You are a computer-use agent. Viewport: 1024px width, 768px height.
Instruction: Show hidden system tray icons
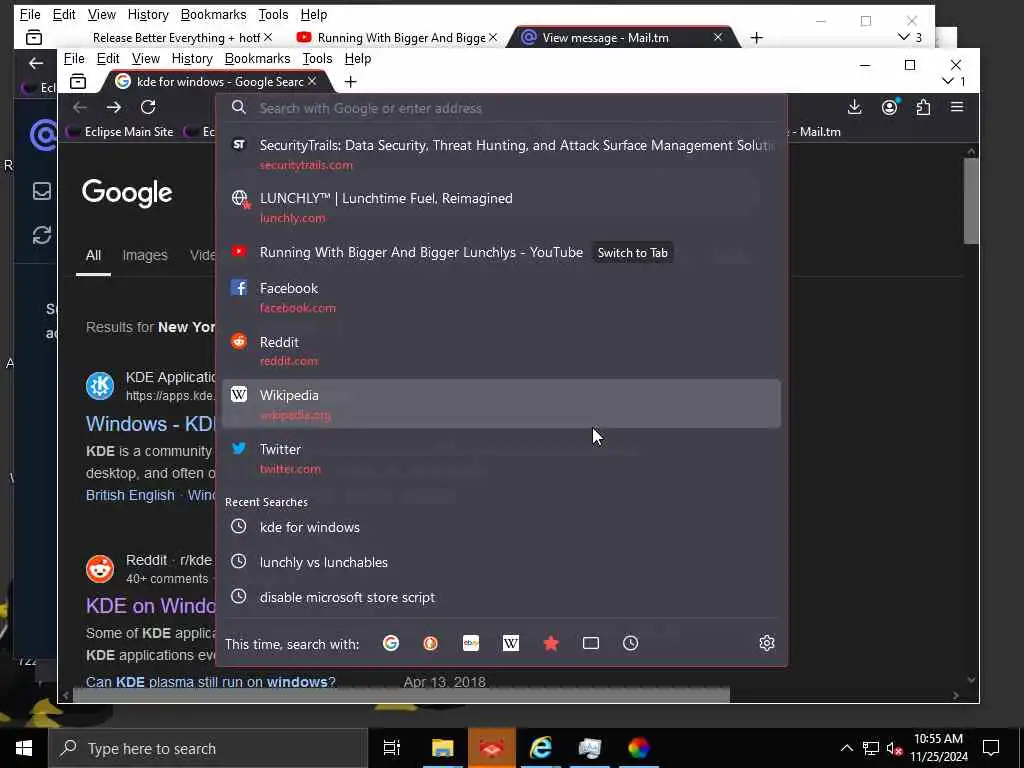coord(846,748)
